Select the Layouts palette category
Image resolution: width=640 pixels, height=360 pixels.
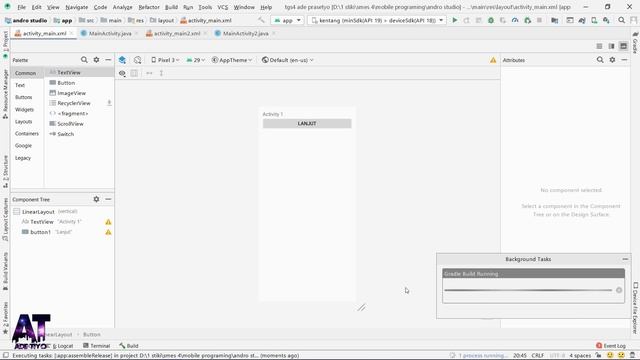[23, 122]
